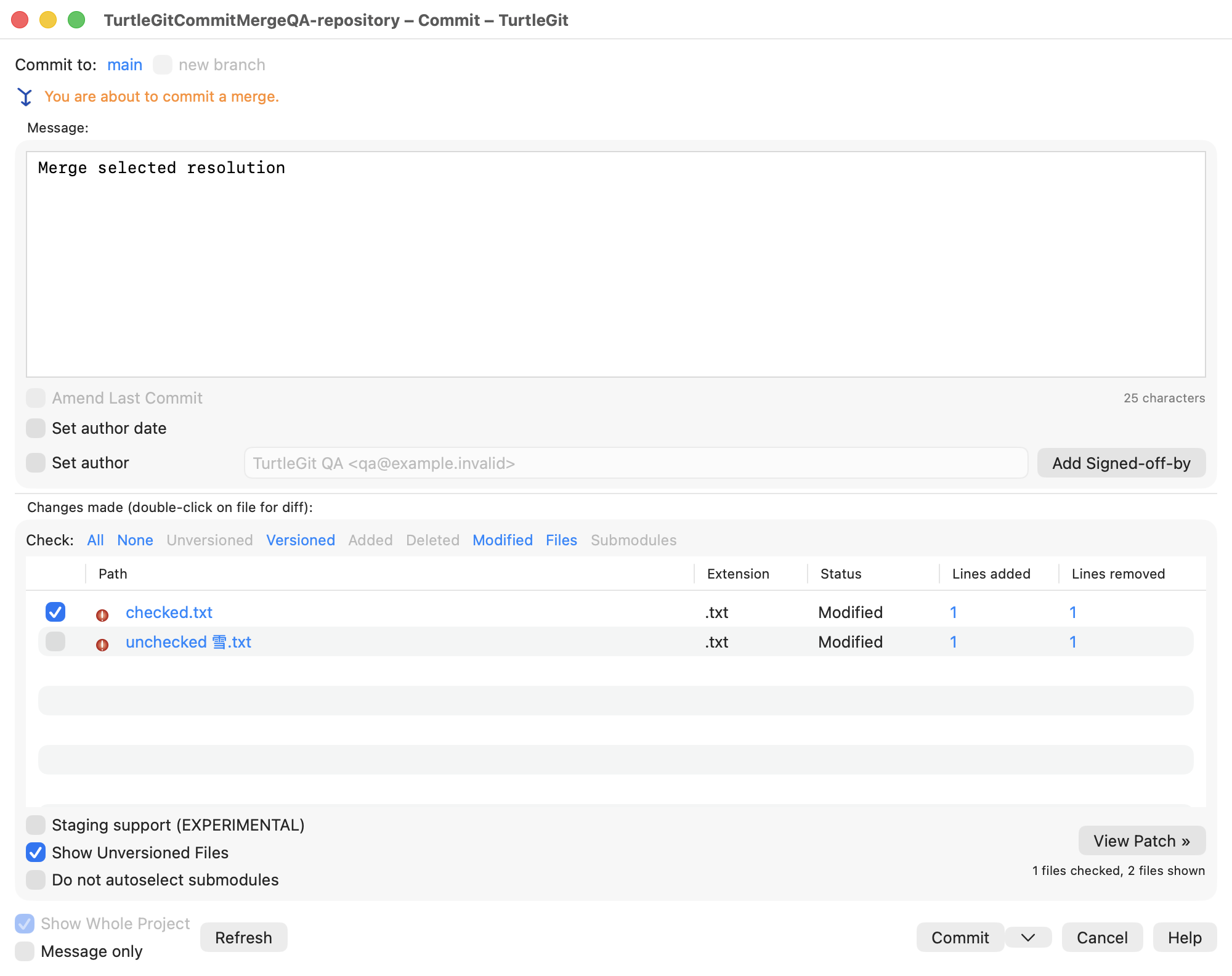Screen dimensions: 1232x976
Task: Click the conflict status icon for checked.txt
Action: tap(102, 614)
